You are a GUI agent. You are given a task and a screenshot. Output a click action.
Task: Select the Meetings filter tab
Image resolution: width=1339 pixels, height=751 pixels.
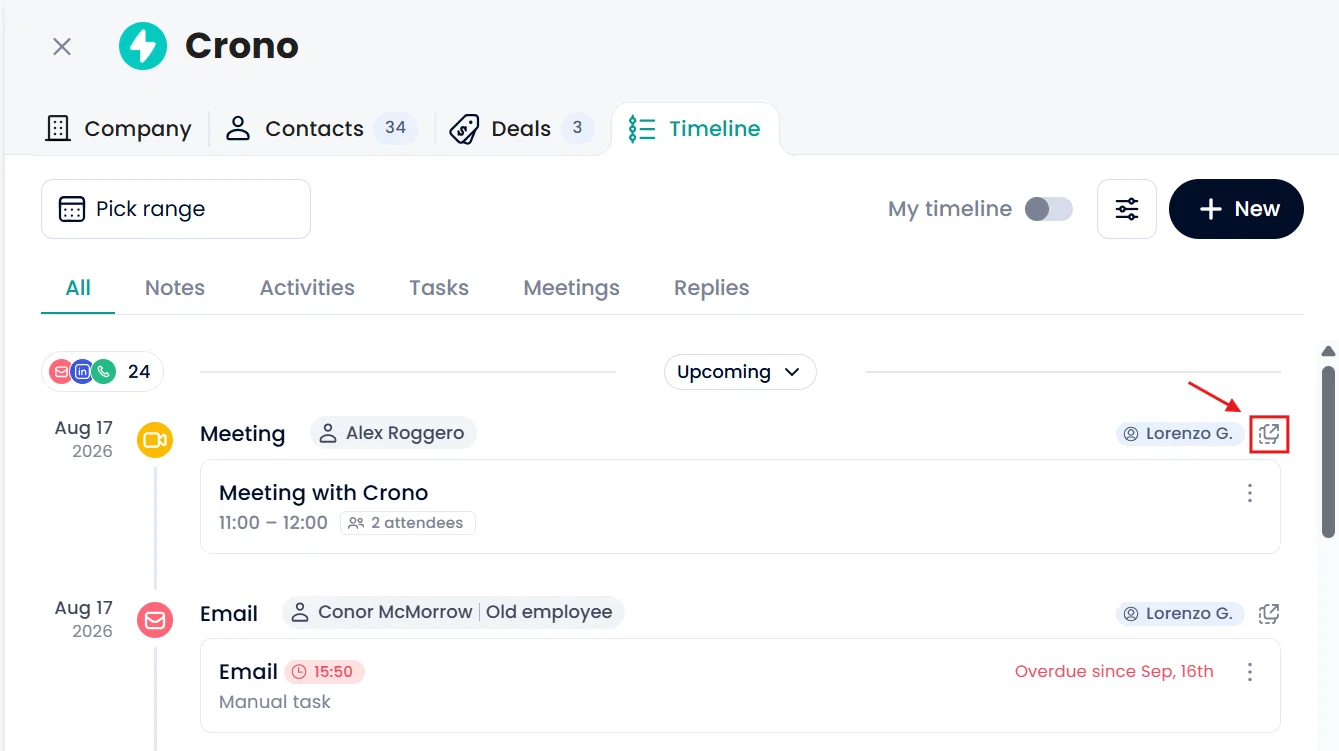point(572,288)
